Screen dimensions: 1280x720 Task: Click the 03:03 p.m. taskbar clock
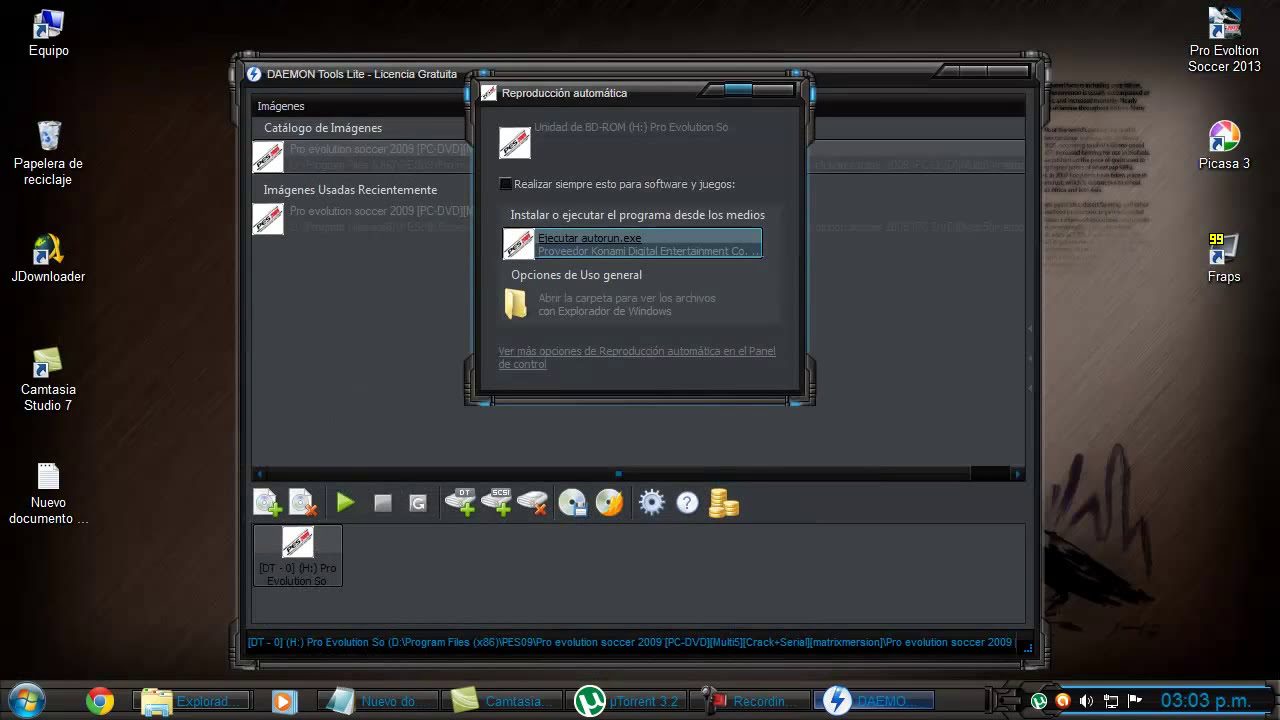[1205, 701]
